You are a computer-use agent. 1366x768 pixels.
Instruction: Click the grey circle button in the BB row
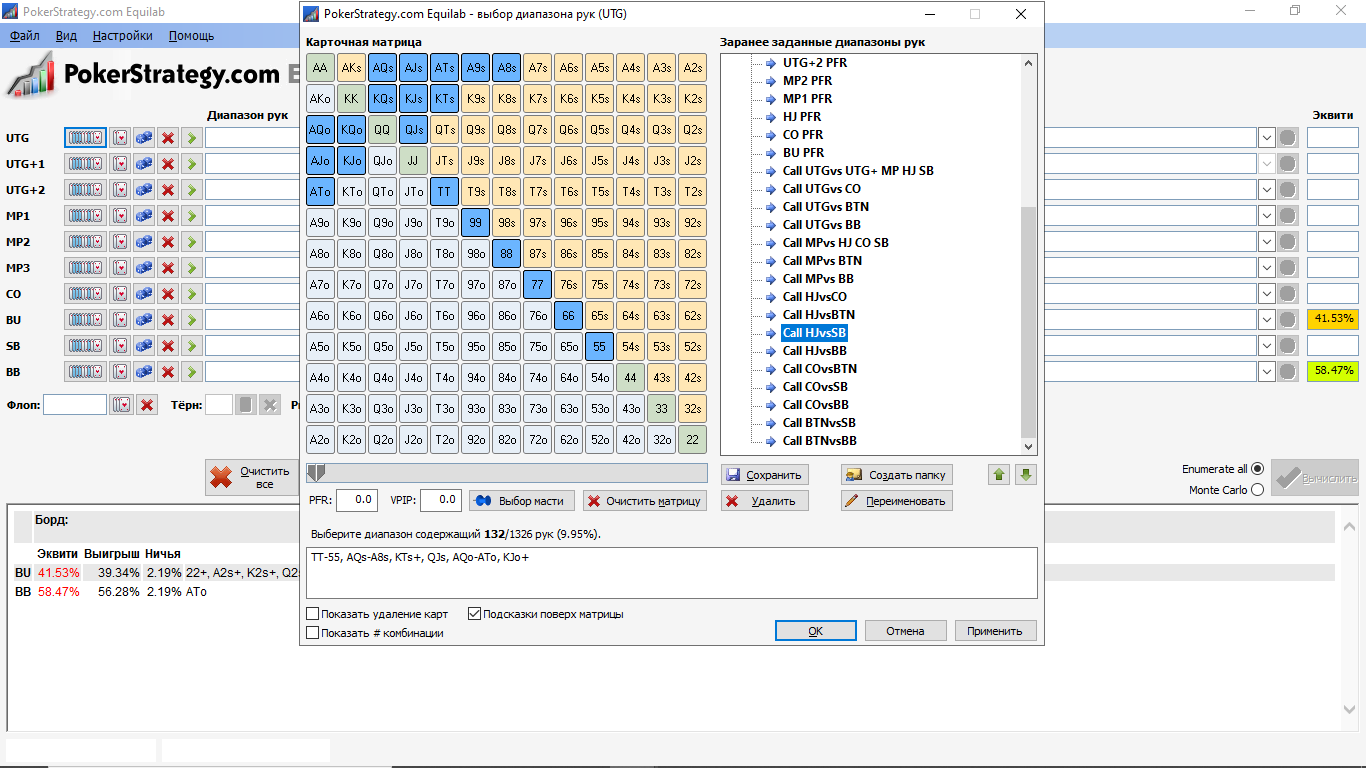(x=1288, y=371)
